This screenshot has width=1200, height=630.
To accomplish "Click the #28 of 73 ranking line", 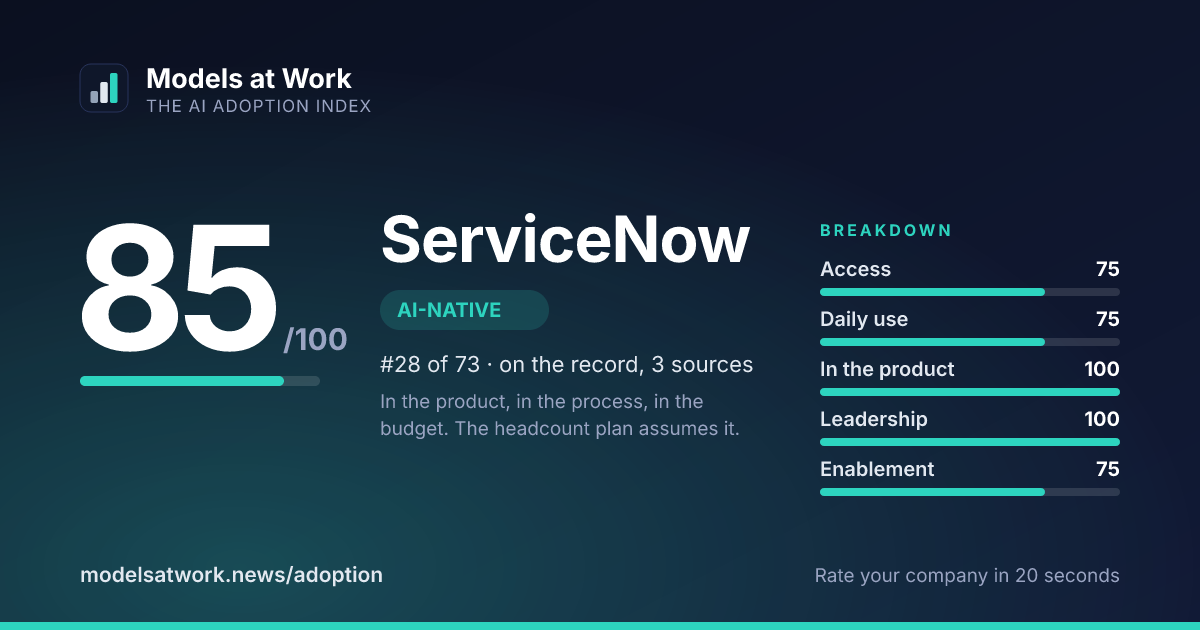I will (x=567, y=365).
